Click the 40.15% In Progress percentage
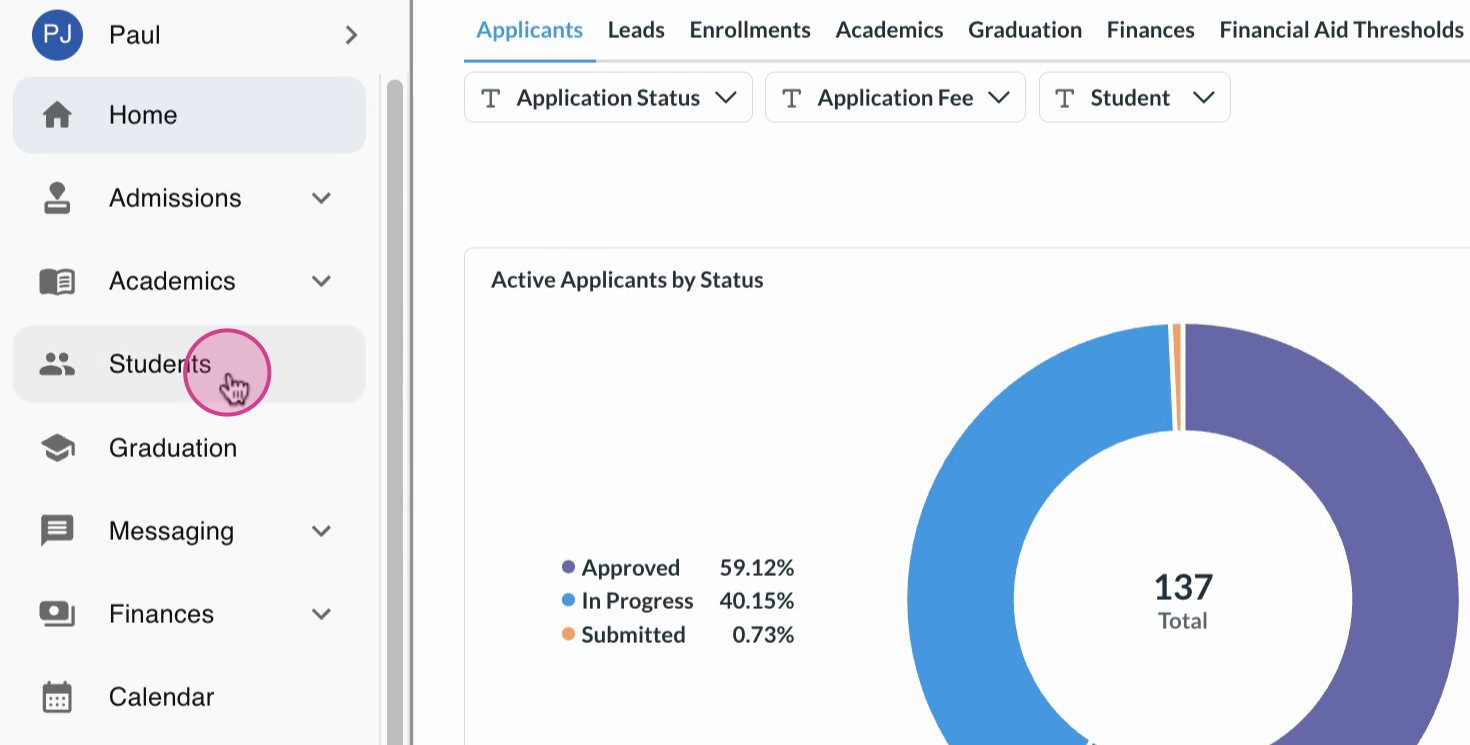Screen dimensions: 1470x745 tap(757, 601)
